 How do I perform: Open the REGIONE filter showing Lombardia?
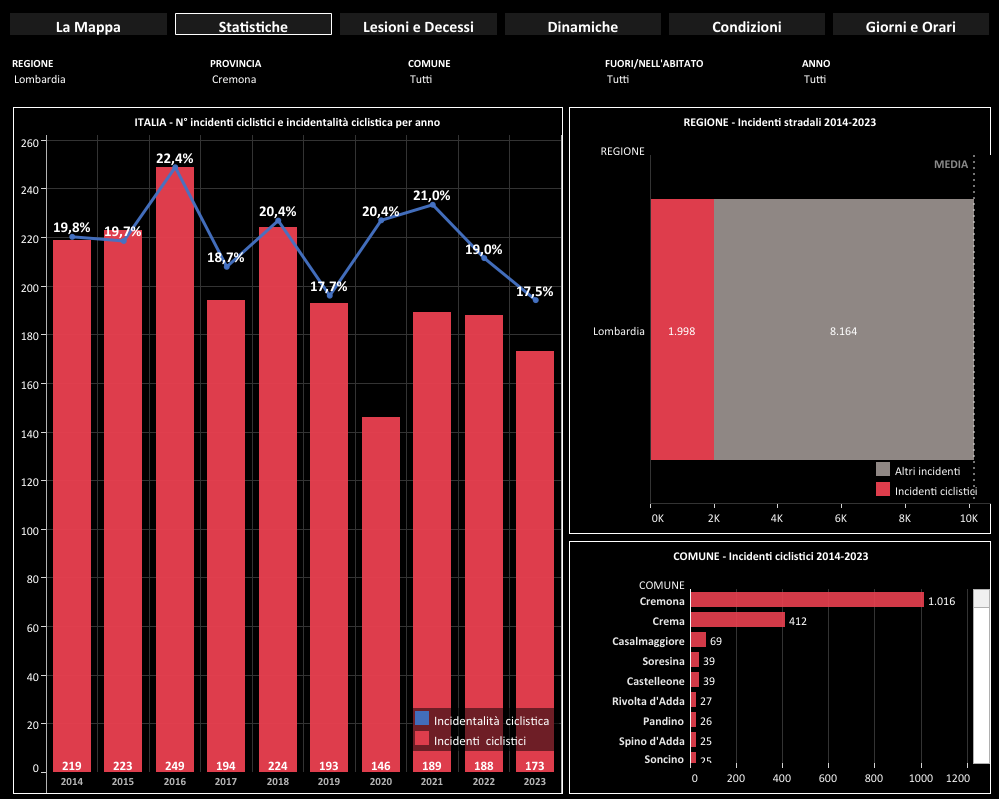(40, 79)
